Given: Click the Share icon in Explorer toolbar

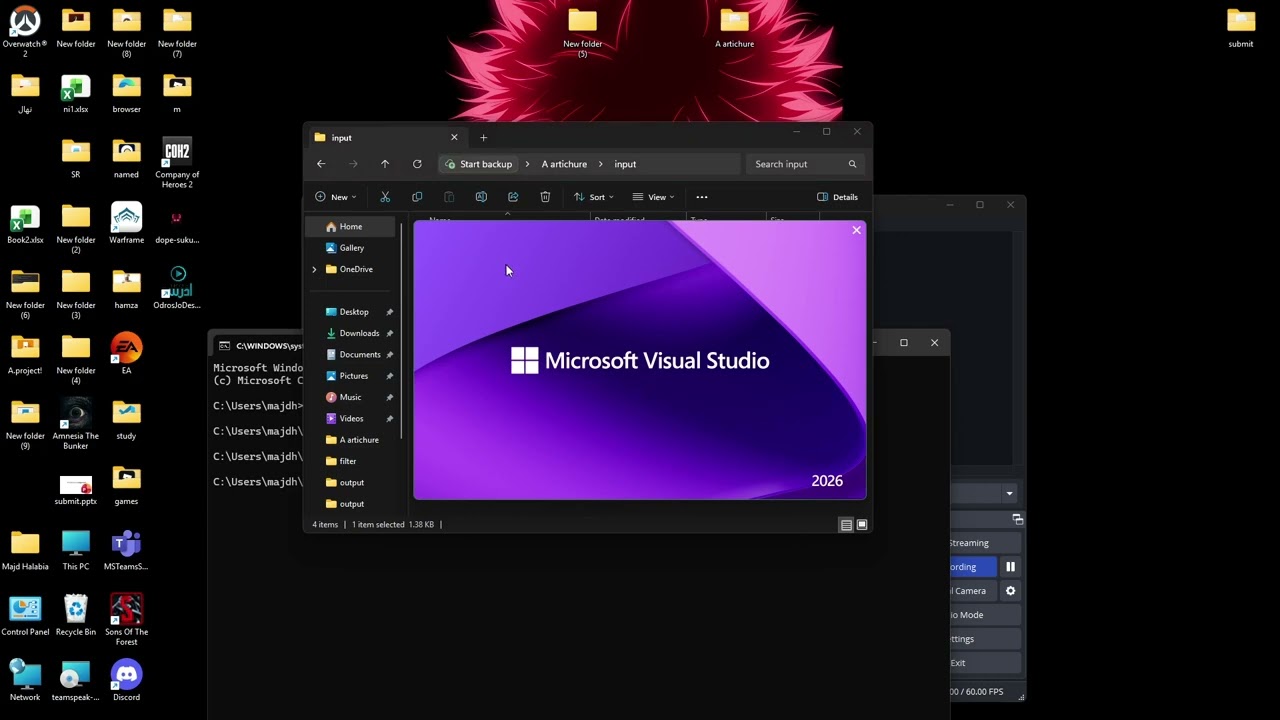Looking at the screenshot, I should (x=513, y=197).
